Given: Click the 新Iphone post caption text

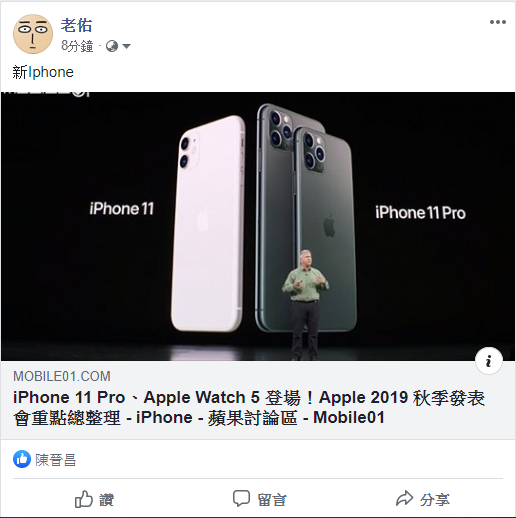Looking at the screenshot, I should coord(43,72).
